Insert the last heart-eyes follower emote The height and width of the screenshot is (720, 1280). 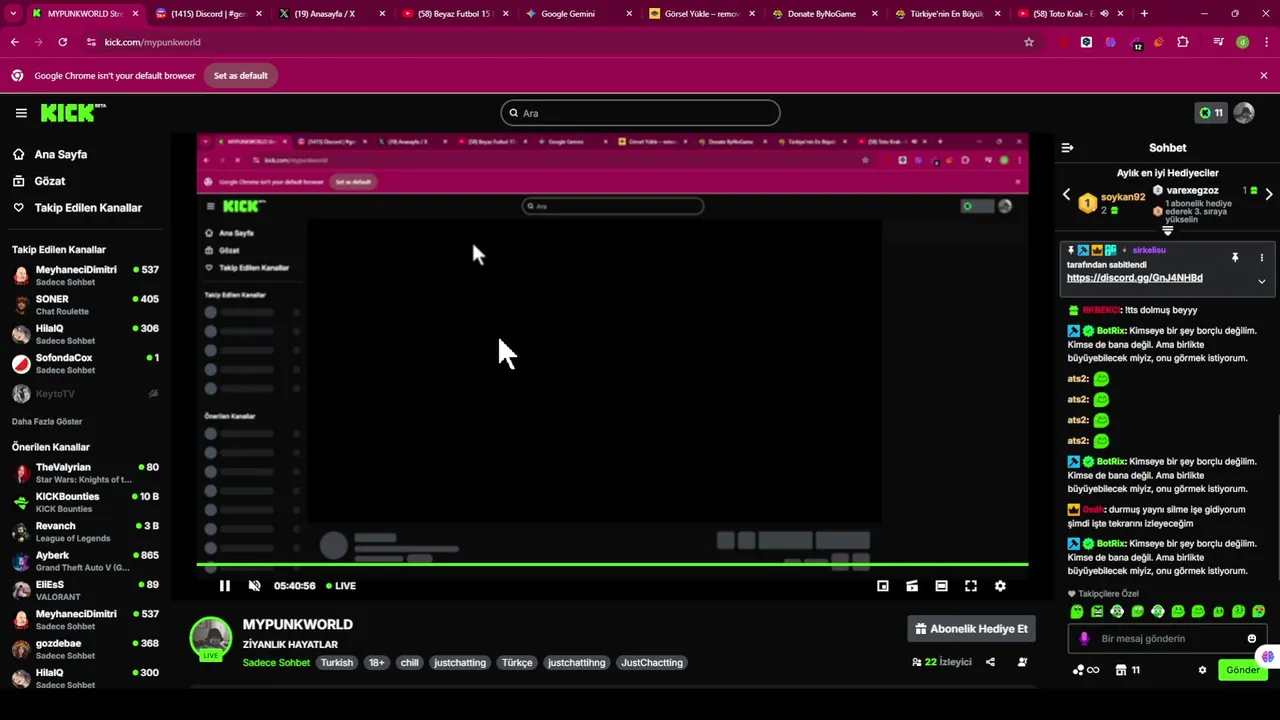coord(1259,611)
